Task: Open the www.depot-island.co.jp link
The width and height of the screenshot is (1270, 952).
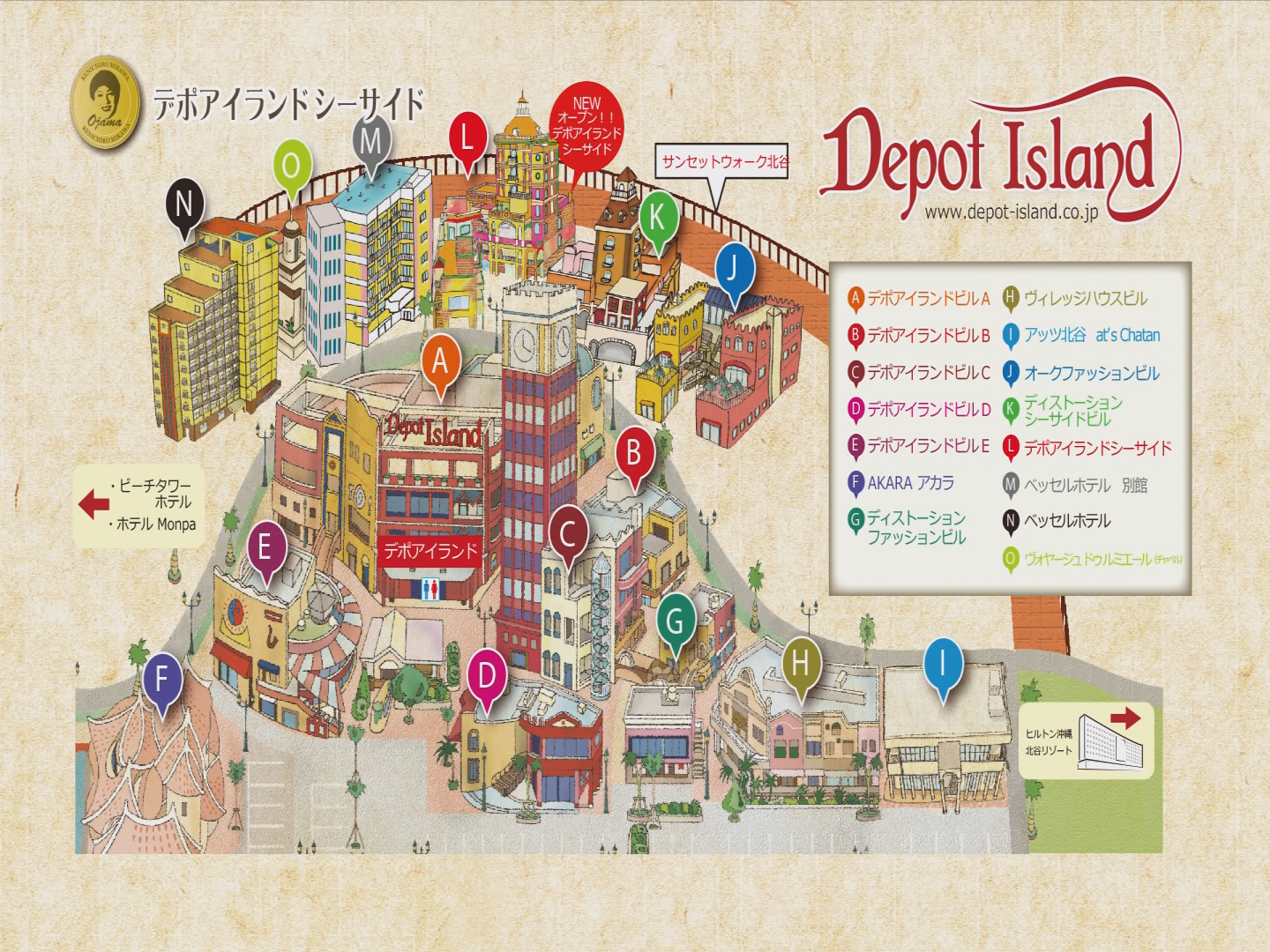Action: (x=1011, y=212)
